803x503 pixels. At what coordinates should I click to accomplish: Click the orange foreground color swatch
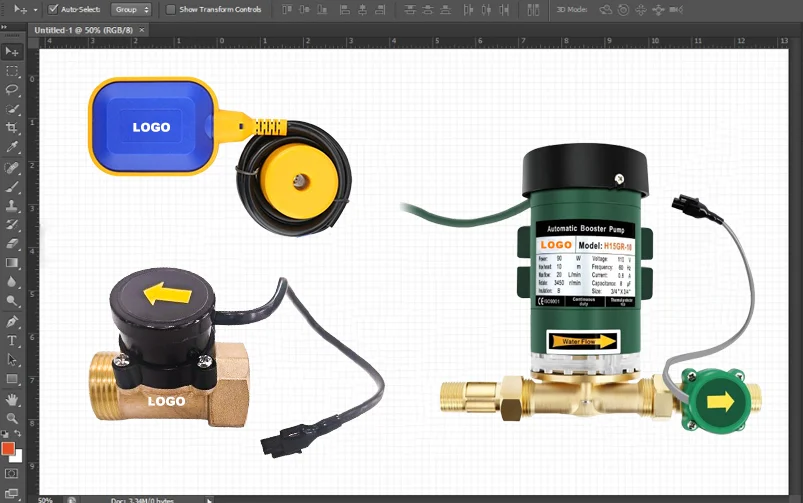pos(8,448)
